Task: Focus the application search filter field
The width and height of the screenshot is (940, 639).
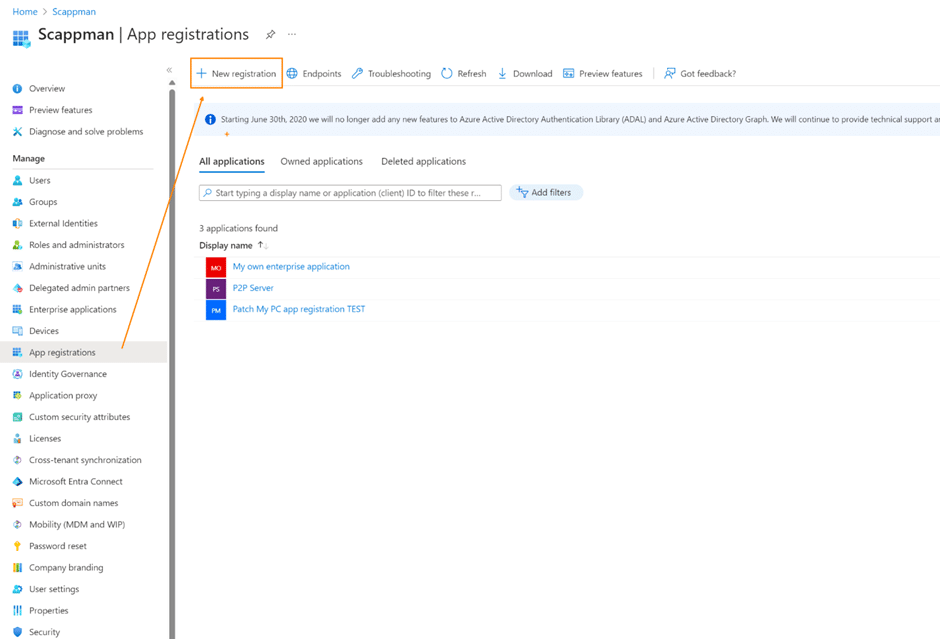Action: [350, 192]
